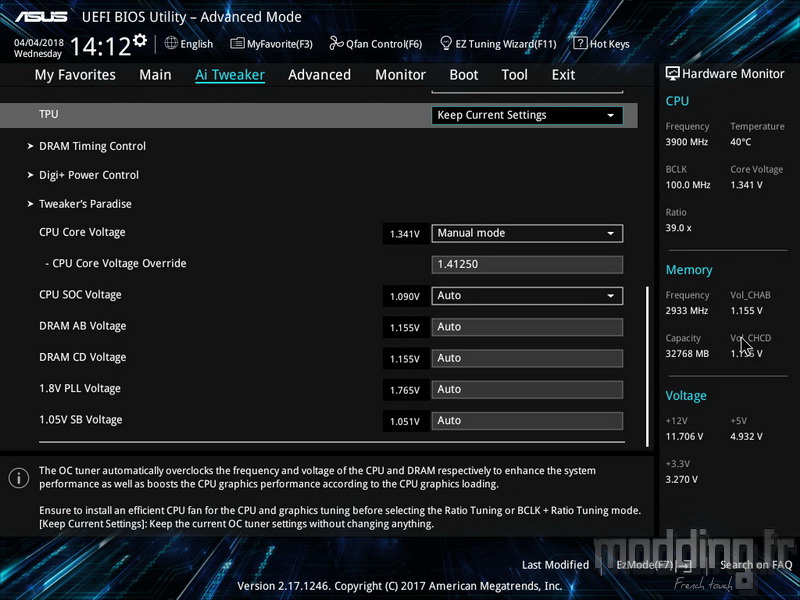Click the DRAM CD Voltage Auto field
The image size is (800, 600).
click(x=527, y=358)
